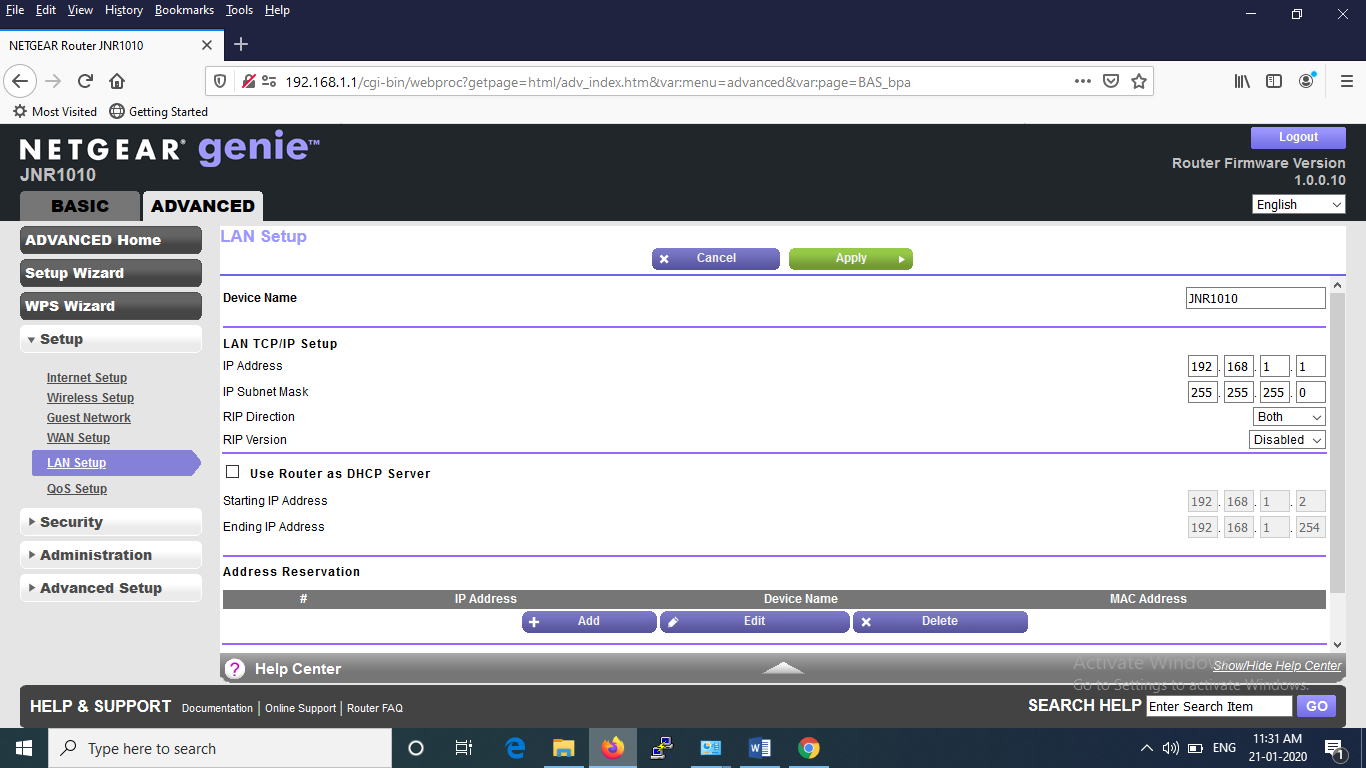The width and height of the screenshot is (1366, 768).
Task: Launch Microsoft Edge from the taskbar
Action: [516, 748]
